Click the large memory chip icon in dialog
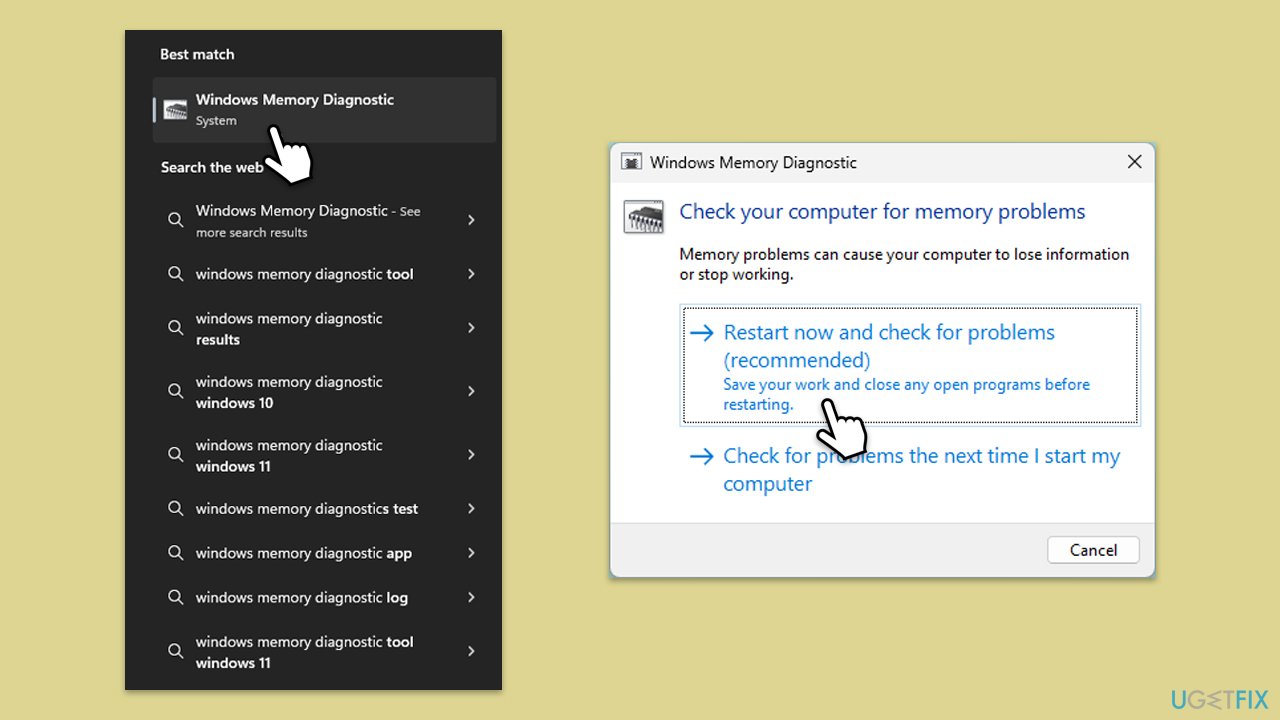Viewport: 1280px width, 720px height. point(643,216)
